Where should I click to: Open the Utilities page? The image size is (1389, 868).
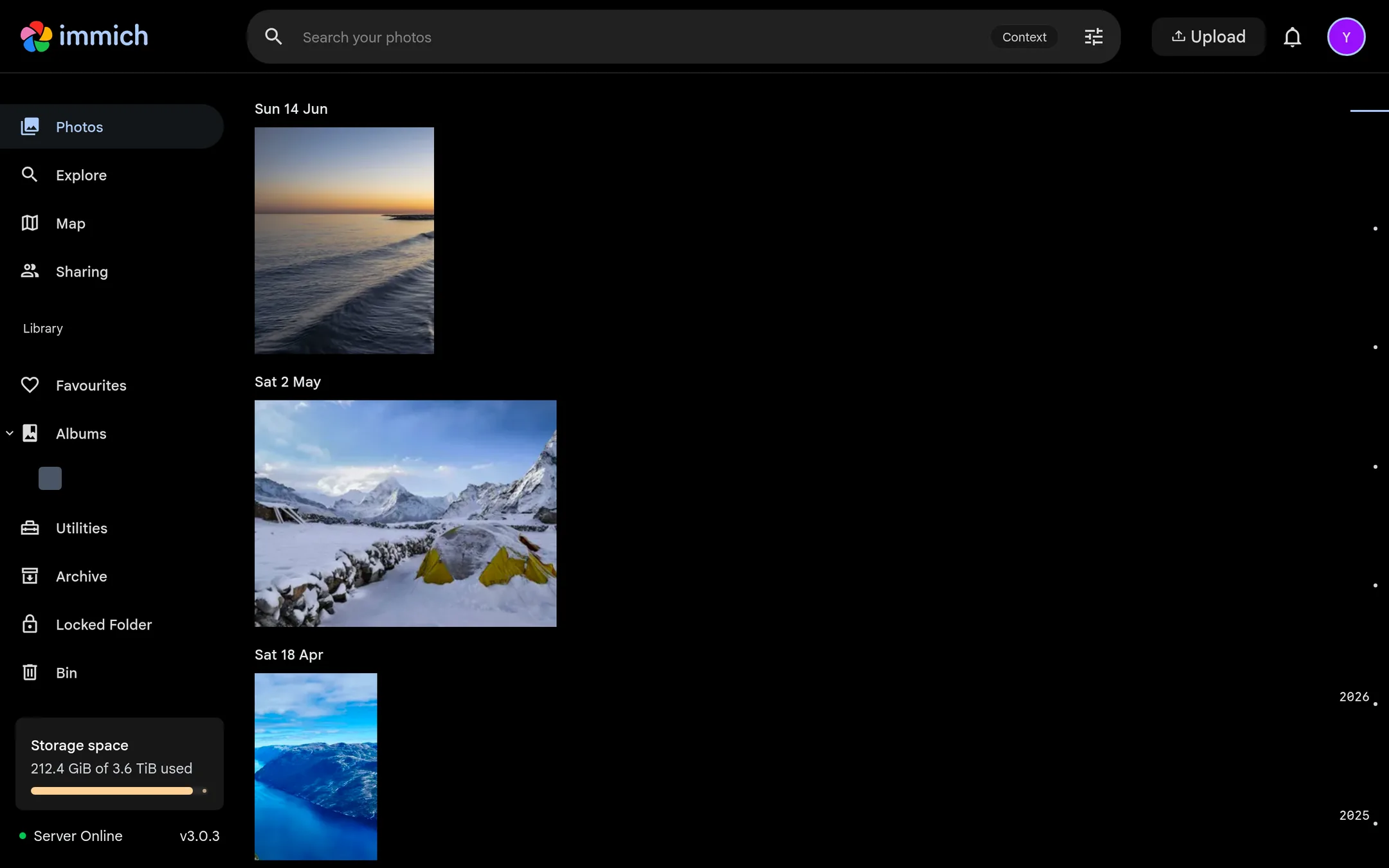pos(112,528)
